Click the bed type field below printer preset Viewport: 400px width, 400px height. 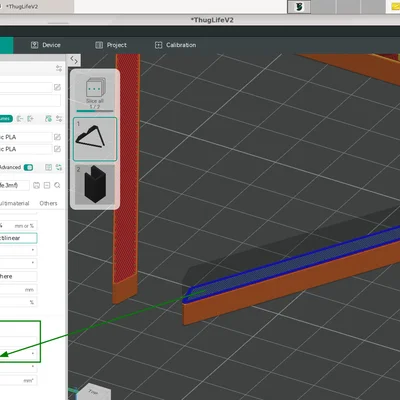point(30,100)
